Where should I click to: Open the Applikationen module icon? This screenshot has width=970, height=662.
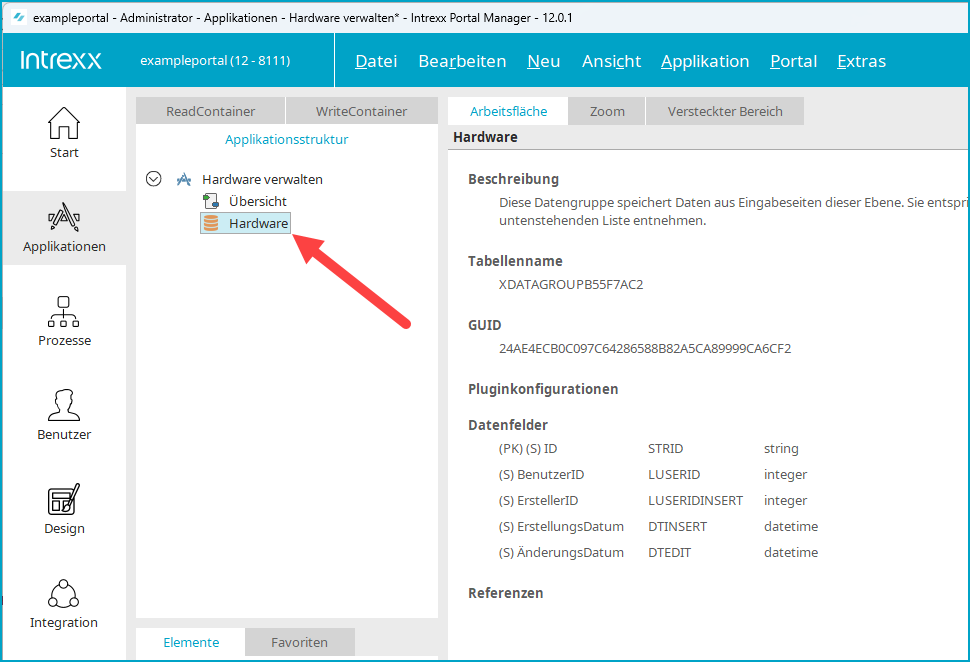[x=64, y=217]
